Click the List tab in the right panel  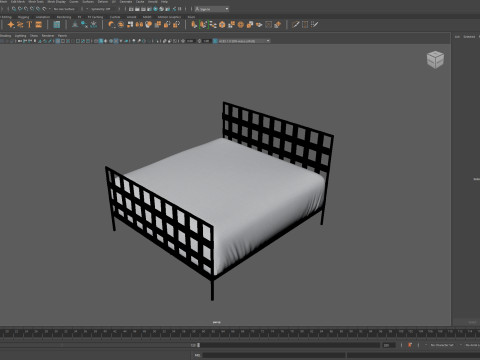[457, 37]
